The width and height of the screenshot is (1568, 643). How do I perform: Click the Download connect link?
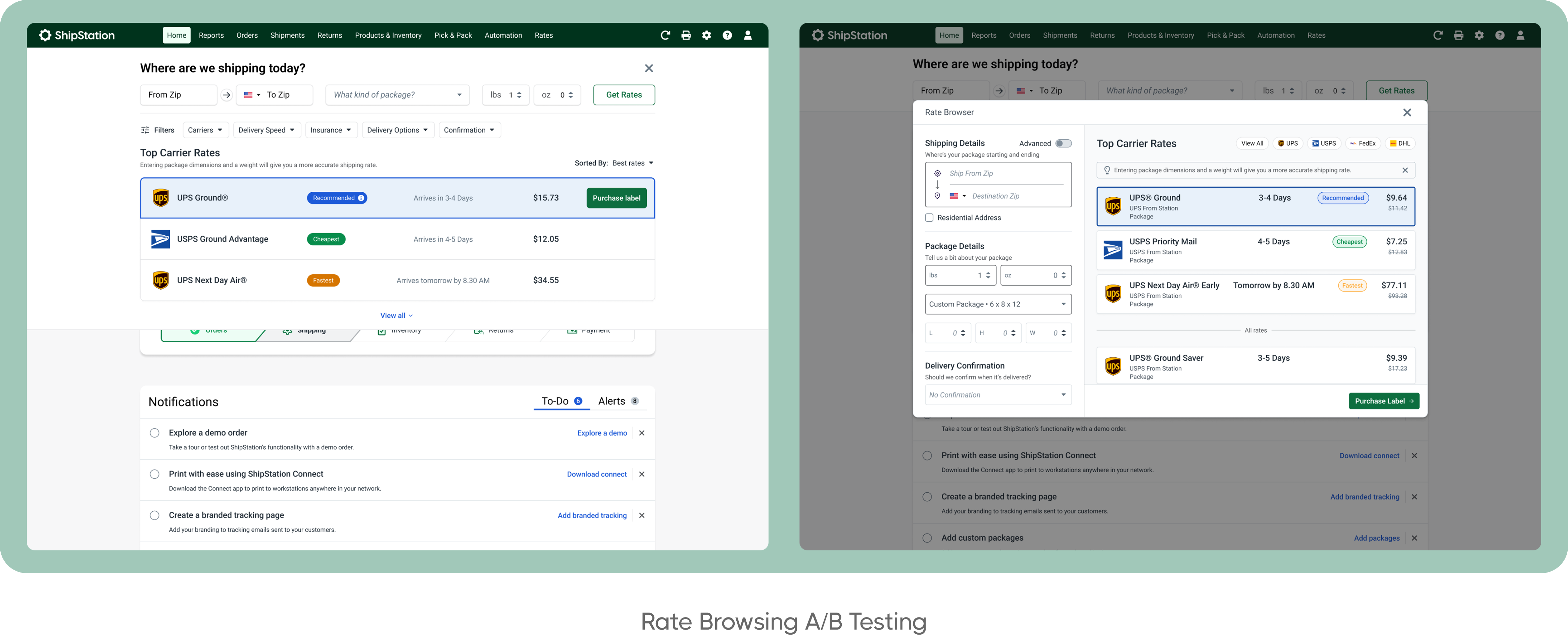coord(596,474)
